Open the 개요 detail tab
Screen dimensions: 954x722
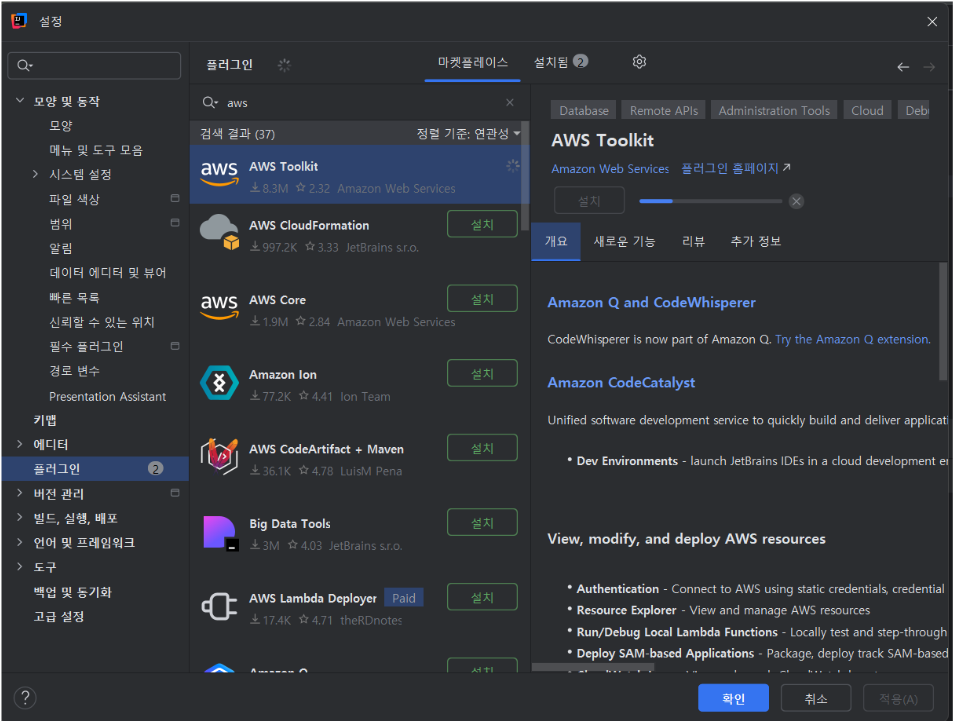[556, 241]
